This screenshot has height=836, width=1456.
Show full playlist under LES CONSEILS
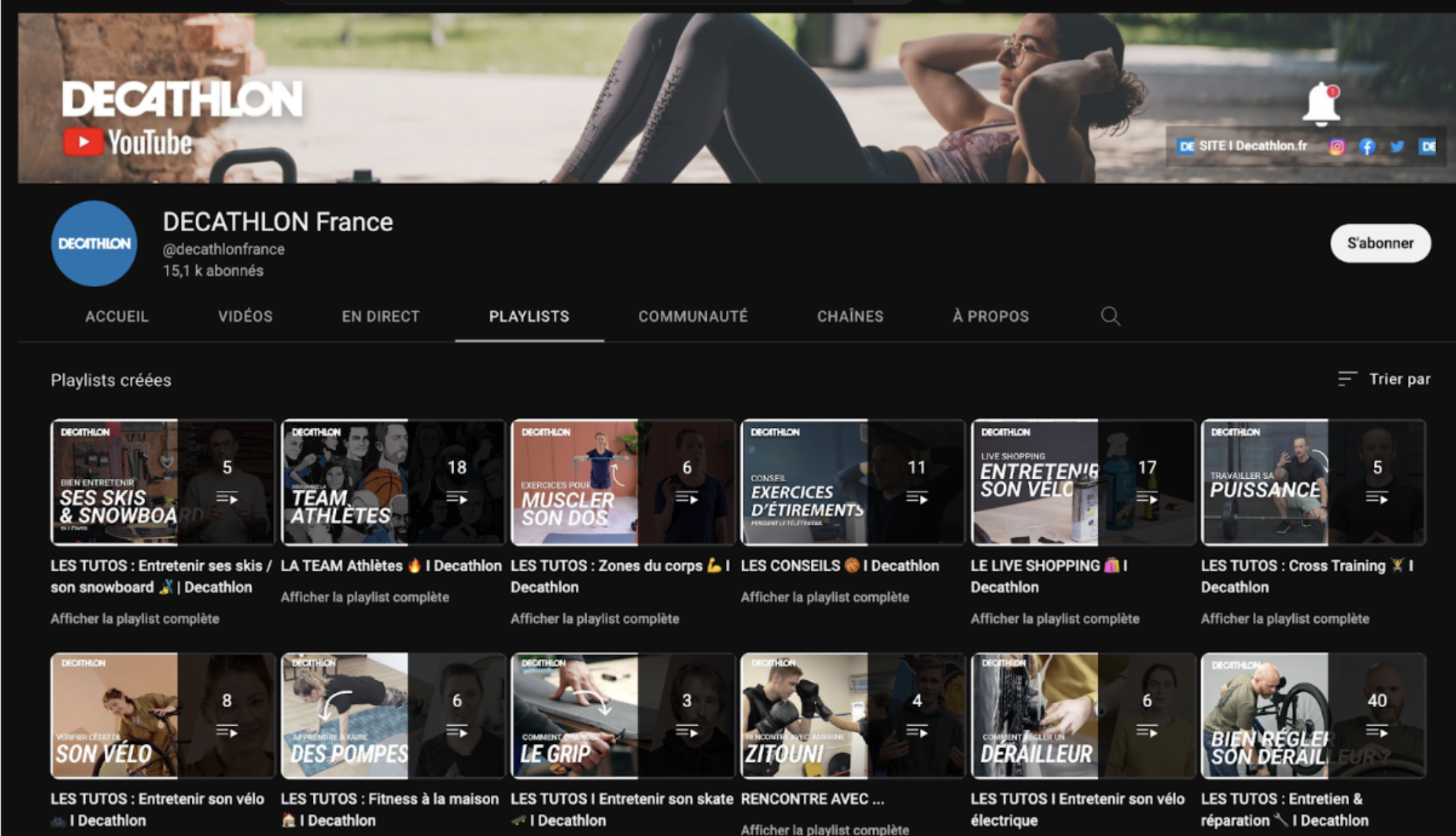tap(825, 597)
